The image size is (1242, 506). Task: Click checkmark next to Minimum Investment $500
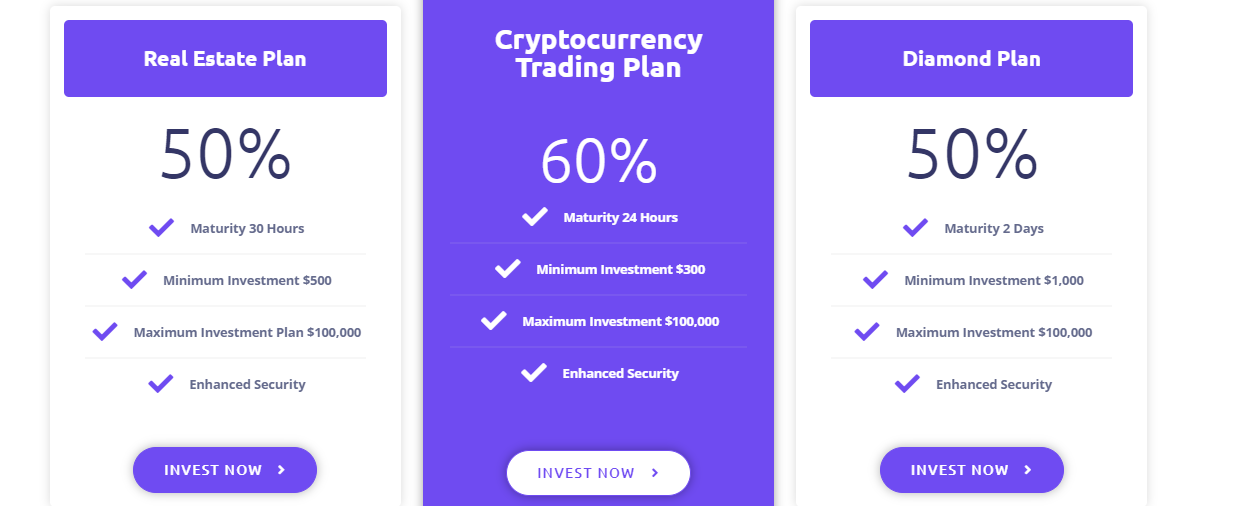tap(134, 280)
